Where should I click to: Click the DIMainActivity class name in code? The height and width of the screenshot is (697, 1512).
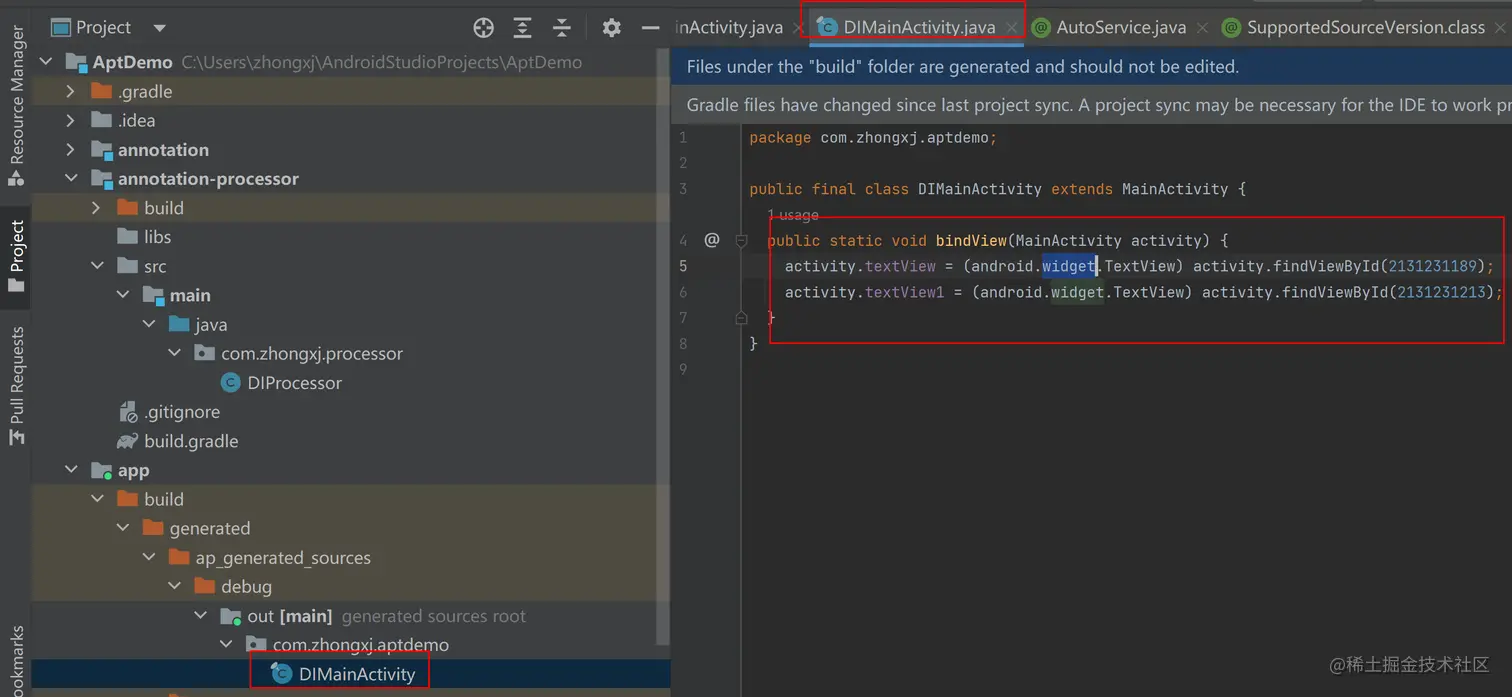[x=980, y=189]
